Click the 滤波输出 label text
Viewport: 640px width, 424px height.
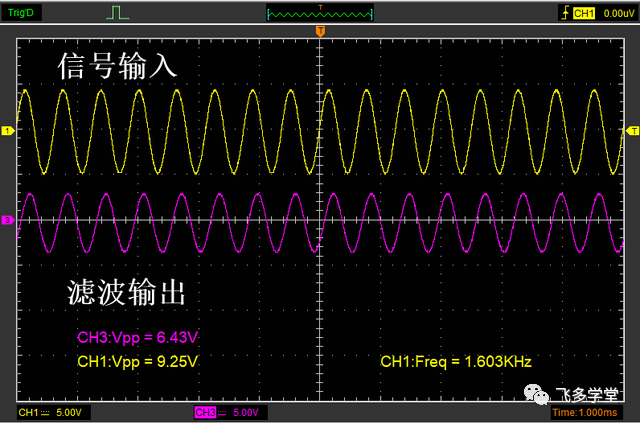click(126, 292)
